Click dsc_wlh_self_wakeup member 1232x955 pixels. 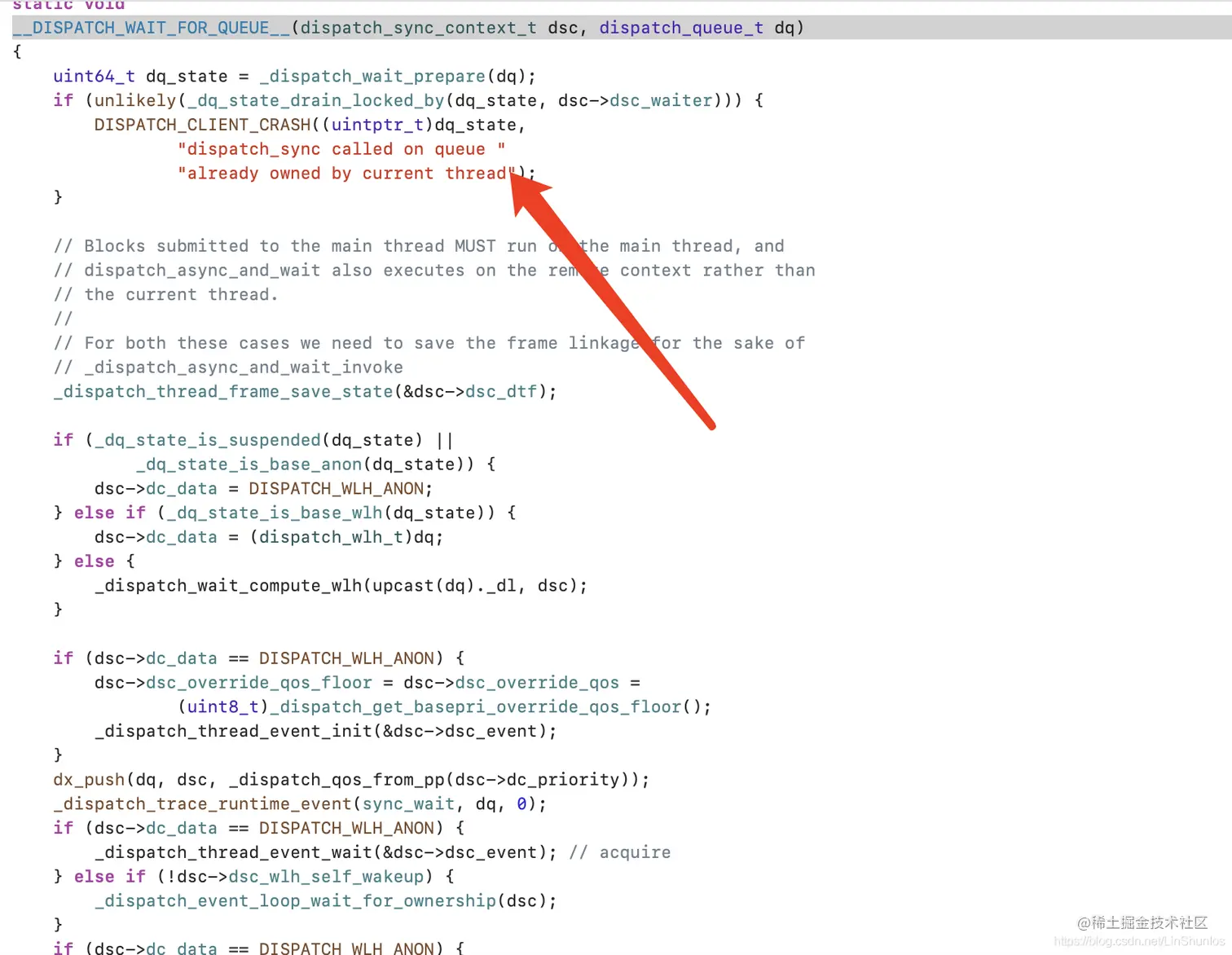coord(326,877)
